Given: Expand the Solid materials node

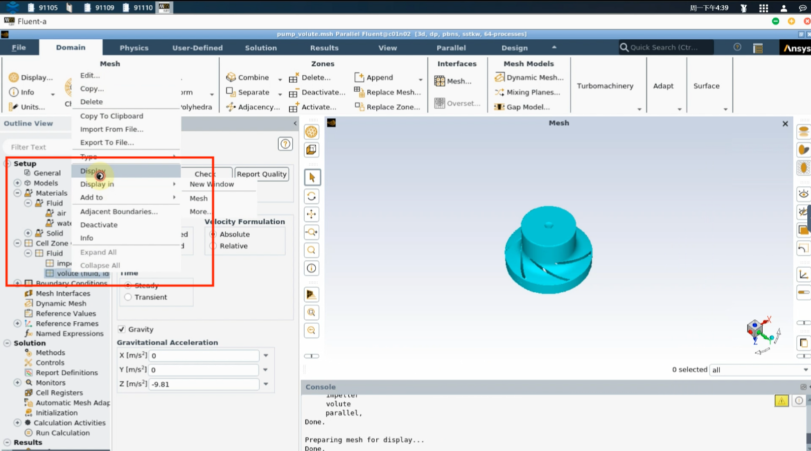Looking at the screenshot, I should pos(28,233).
